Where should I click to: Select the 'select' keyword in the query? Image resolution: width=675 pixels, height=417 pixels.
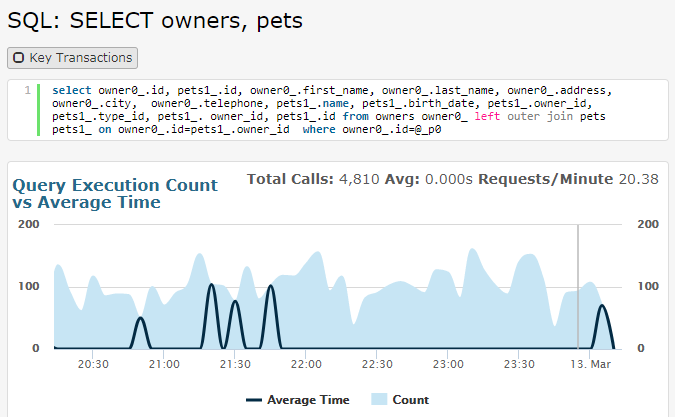click(x=71, y=90)
